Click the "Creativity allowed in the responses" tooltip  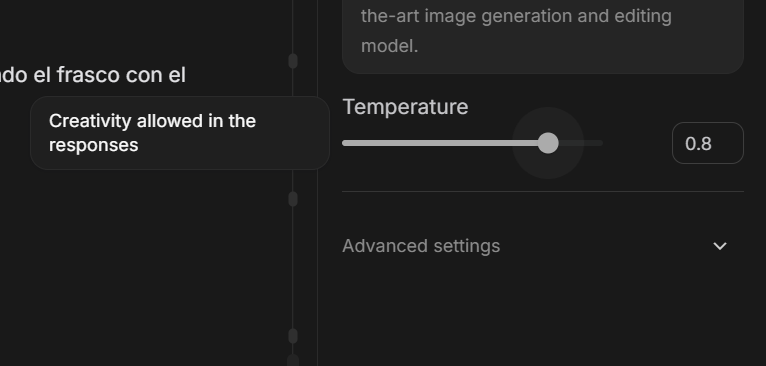tap(180, 133)
